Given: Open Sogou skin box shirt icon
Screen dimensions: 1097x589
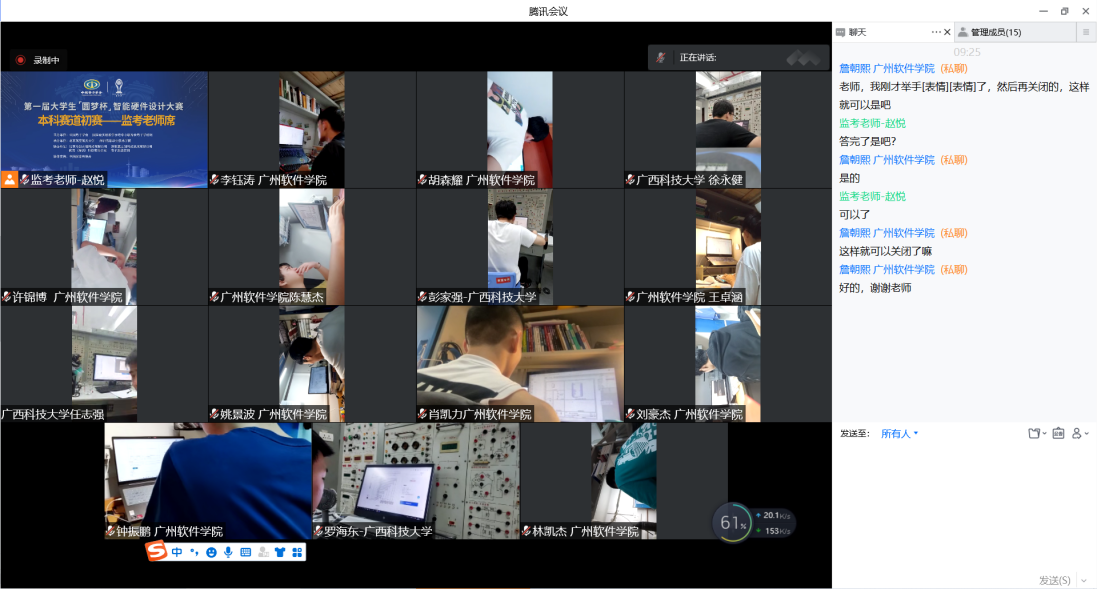Looking at the screenshot, I should tap(280, 553).
